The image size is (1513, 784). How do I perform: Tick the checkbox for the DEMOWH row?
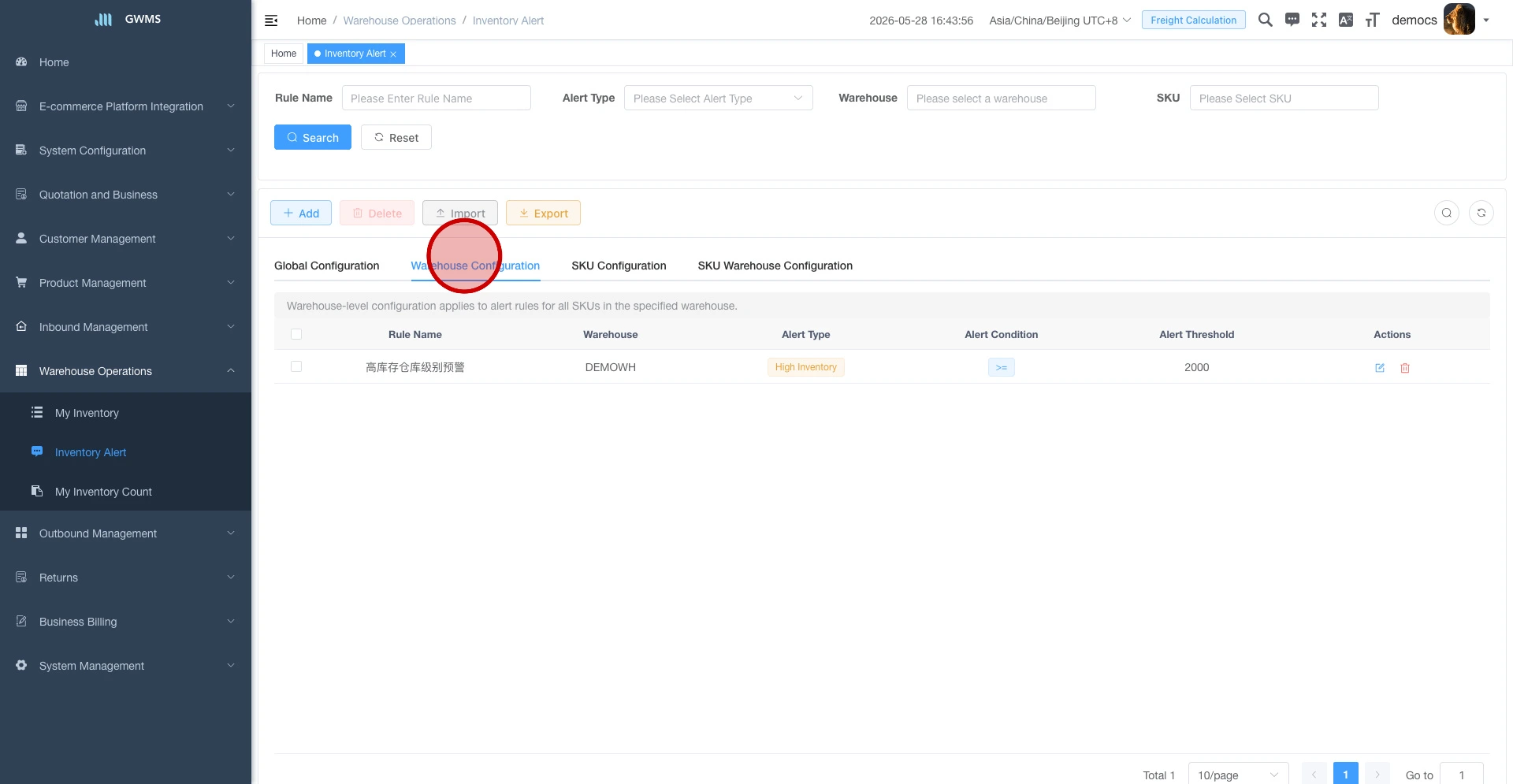(x=296, y=366)
